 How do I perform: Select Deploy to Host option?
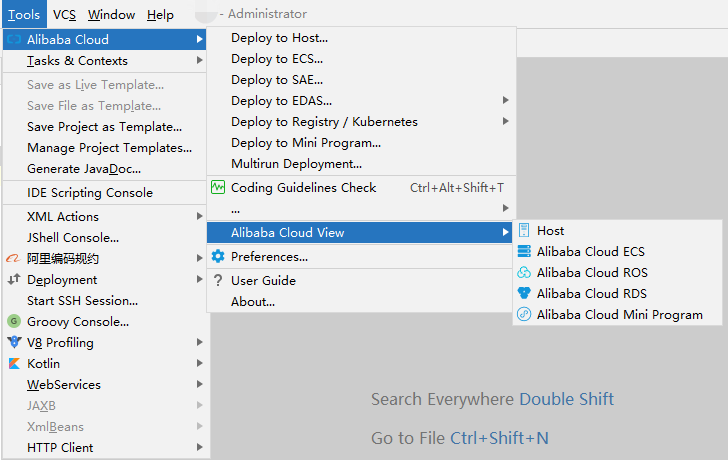279,38
